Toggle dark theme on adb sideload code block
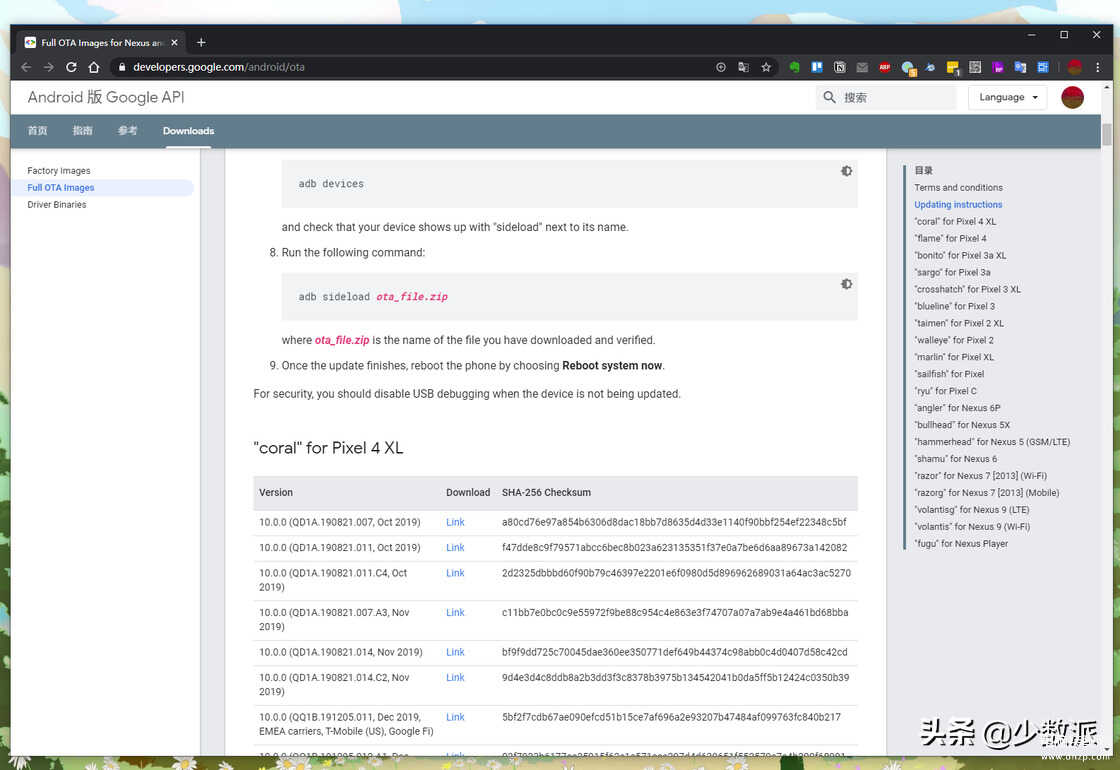1120x770 pixels. pos(846,284)
